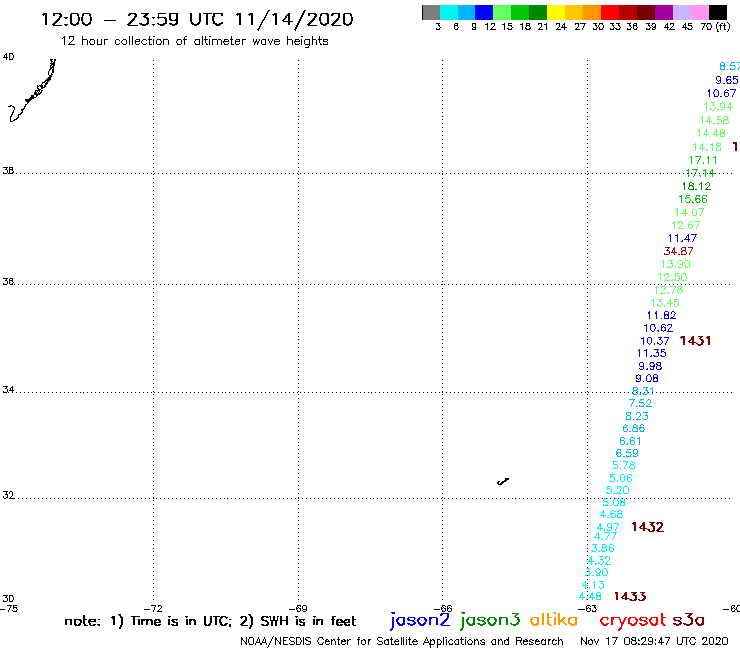Click the 13.45 wave height value
740x650 pixels.
(665, 303)
